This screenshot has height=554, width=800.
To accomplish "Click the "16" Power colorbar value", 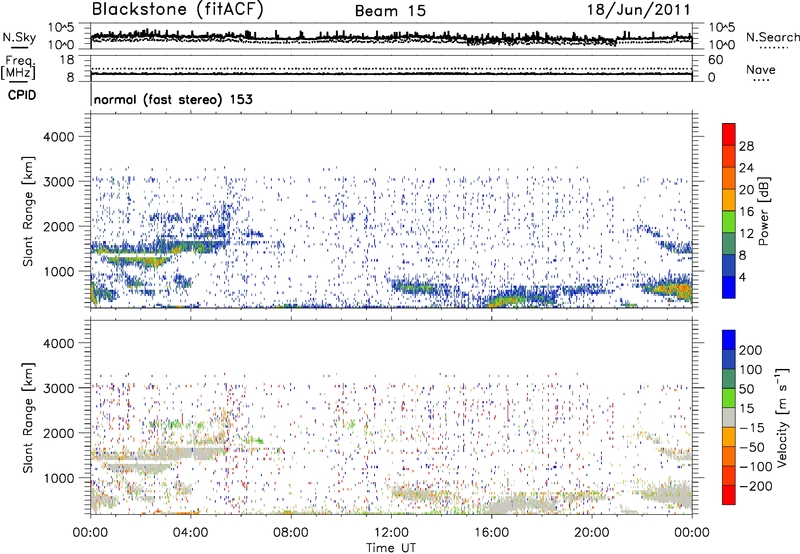I will point(746,211).
